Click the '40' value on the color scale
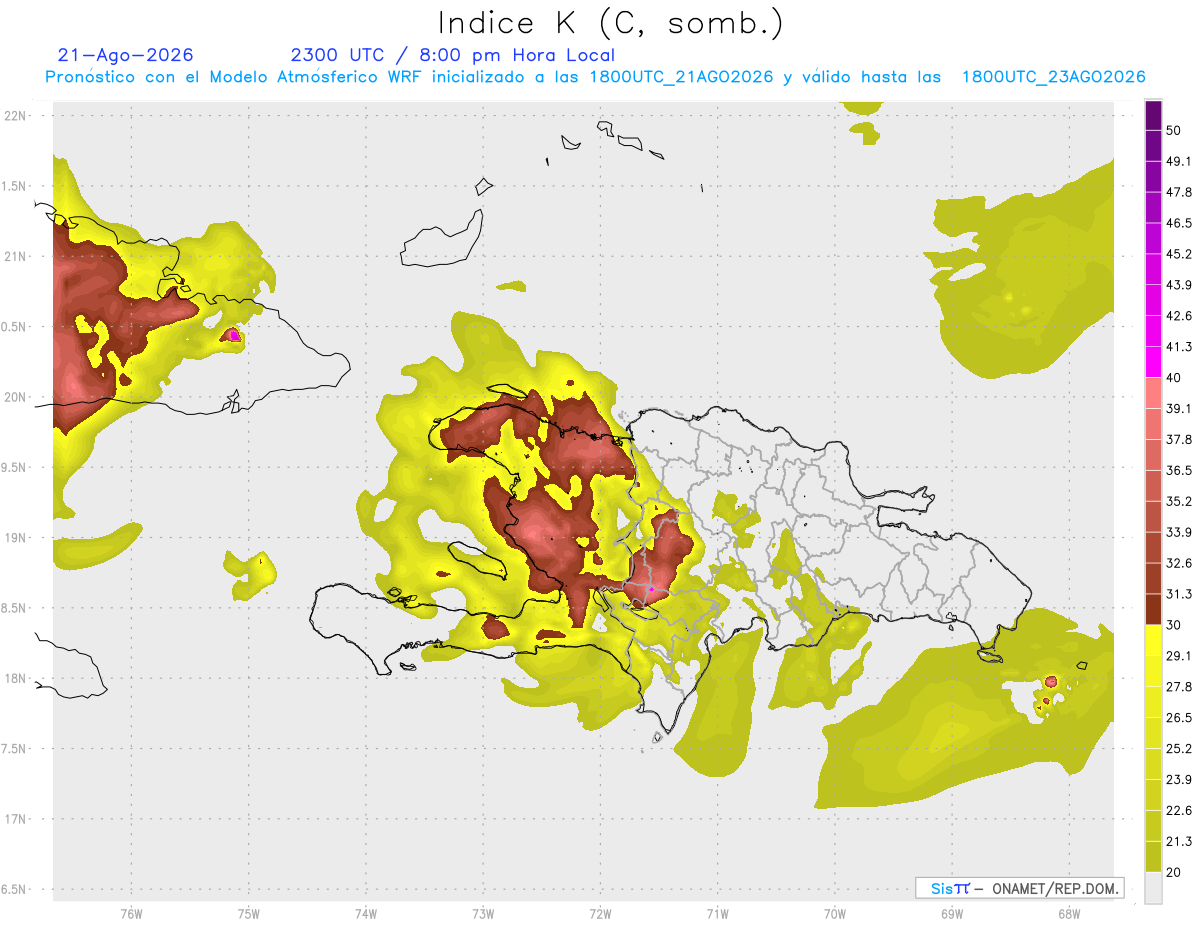This screenshot has height=927, width=1200. tap(1174, 378)
